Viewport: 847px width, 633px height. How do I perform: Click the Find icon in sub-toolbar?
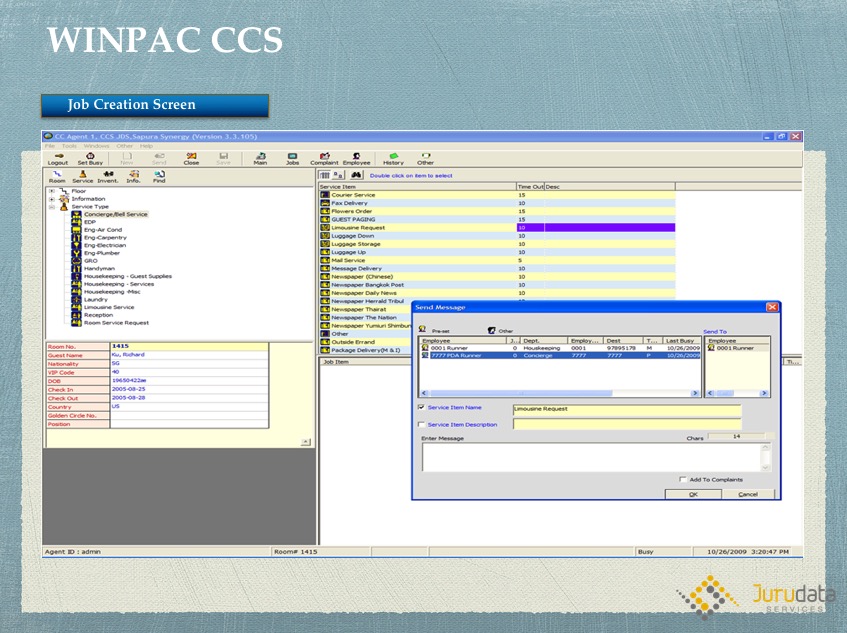[x=159, y=176]
